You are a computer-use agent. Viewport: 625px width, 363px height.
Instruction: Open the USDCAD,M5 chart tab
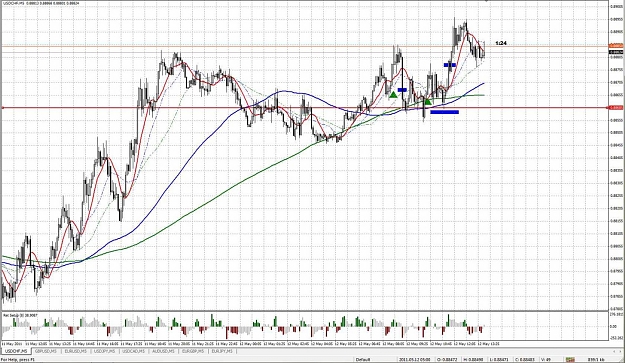pyautogui.click(x=134, y=351)
